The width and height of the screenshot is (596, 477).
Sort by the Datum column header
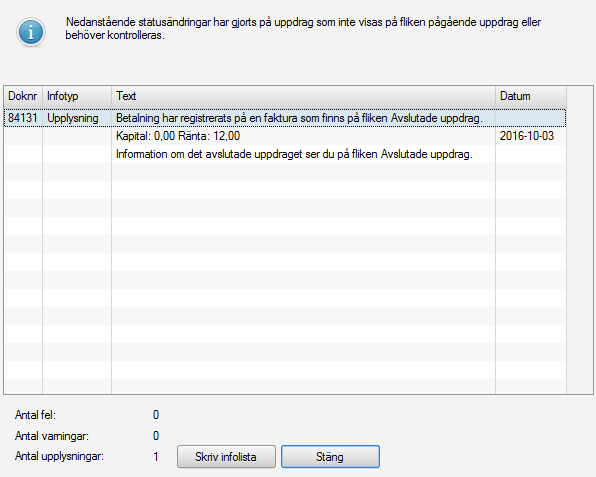tap(531, 96)
